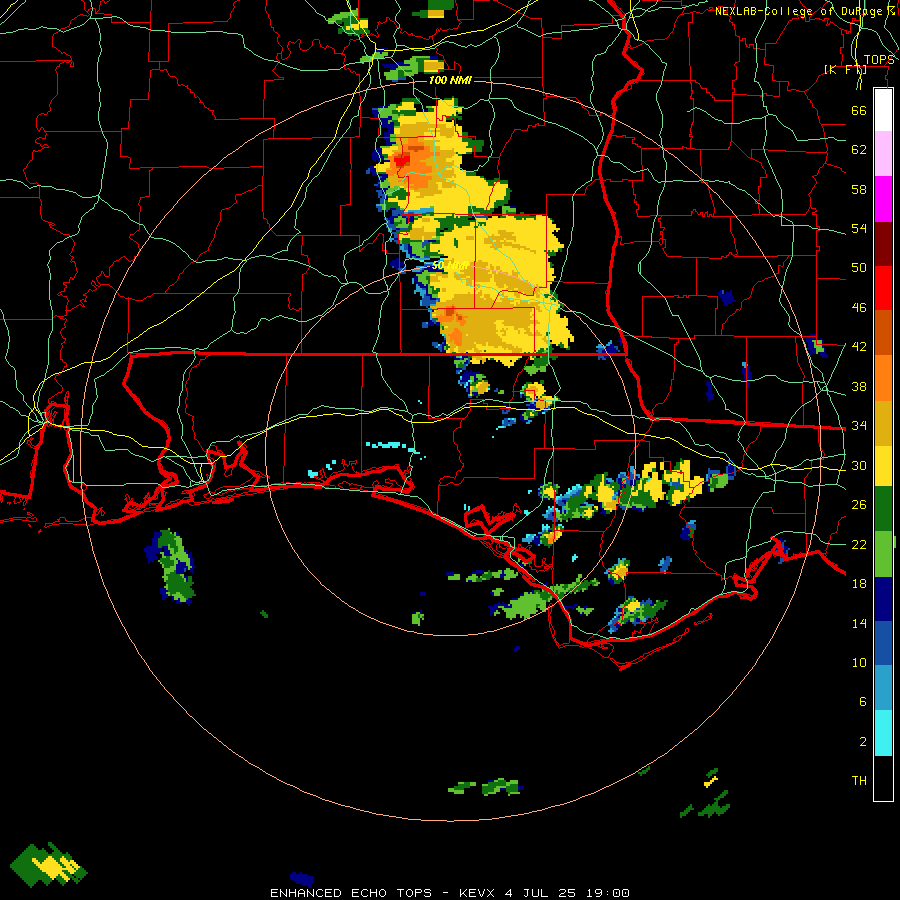The image size is (900, 900).
Task: Click the 100 NMI range ring label
Action: 450,80
